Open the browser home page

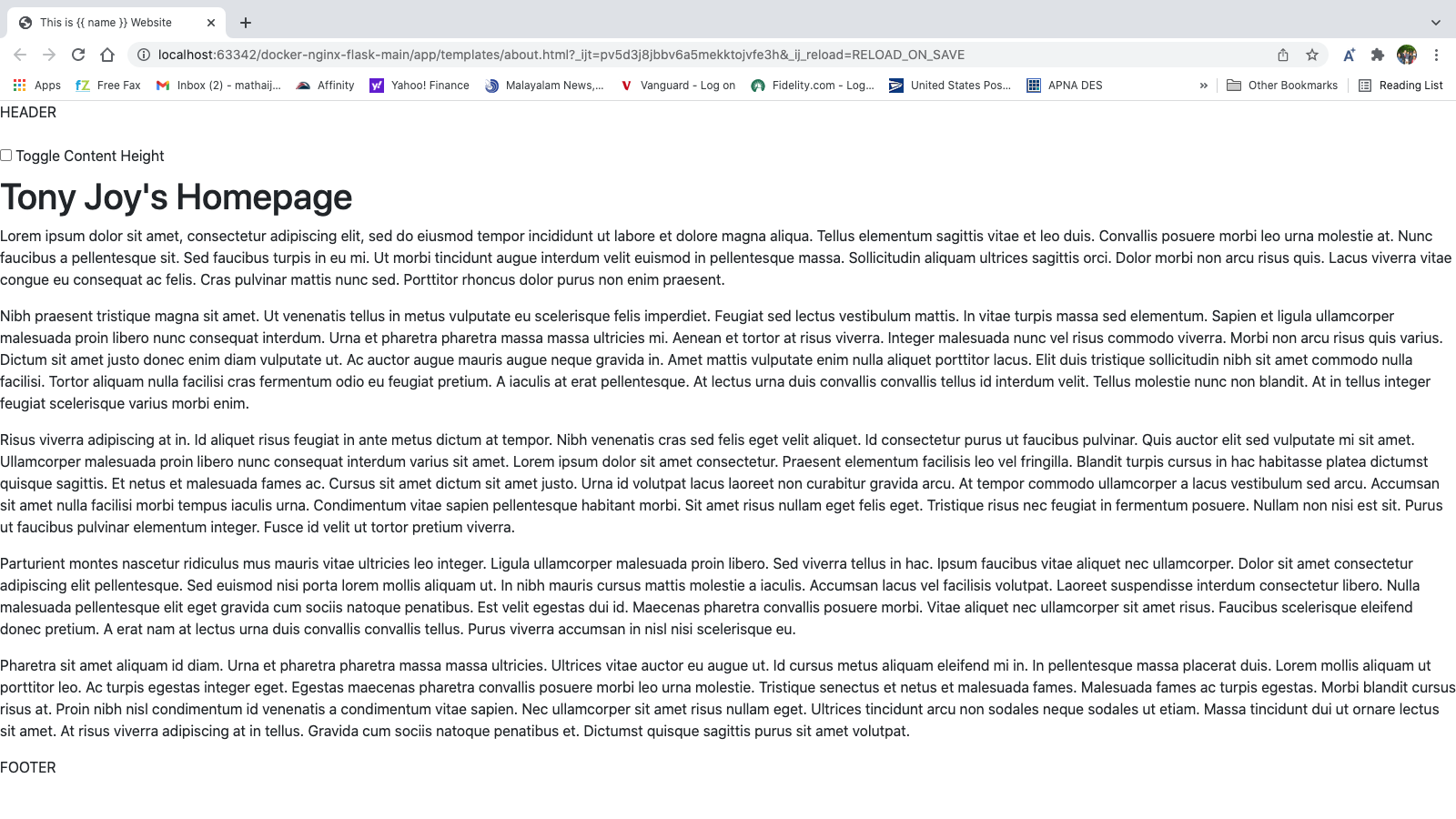click(x=107, y=55)
